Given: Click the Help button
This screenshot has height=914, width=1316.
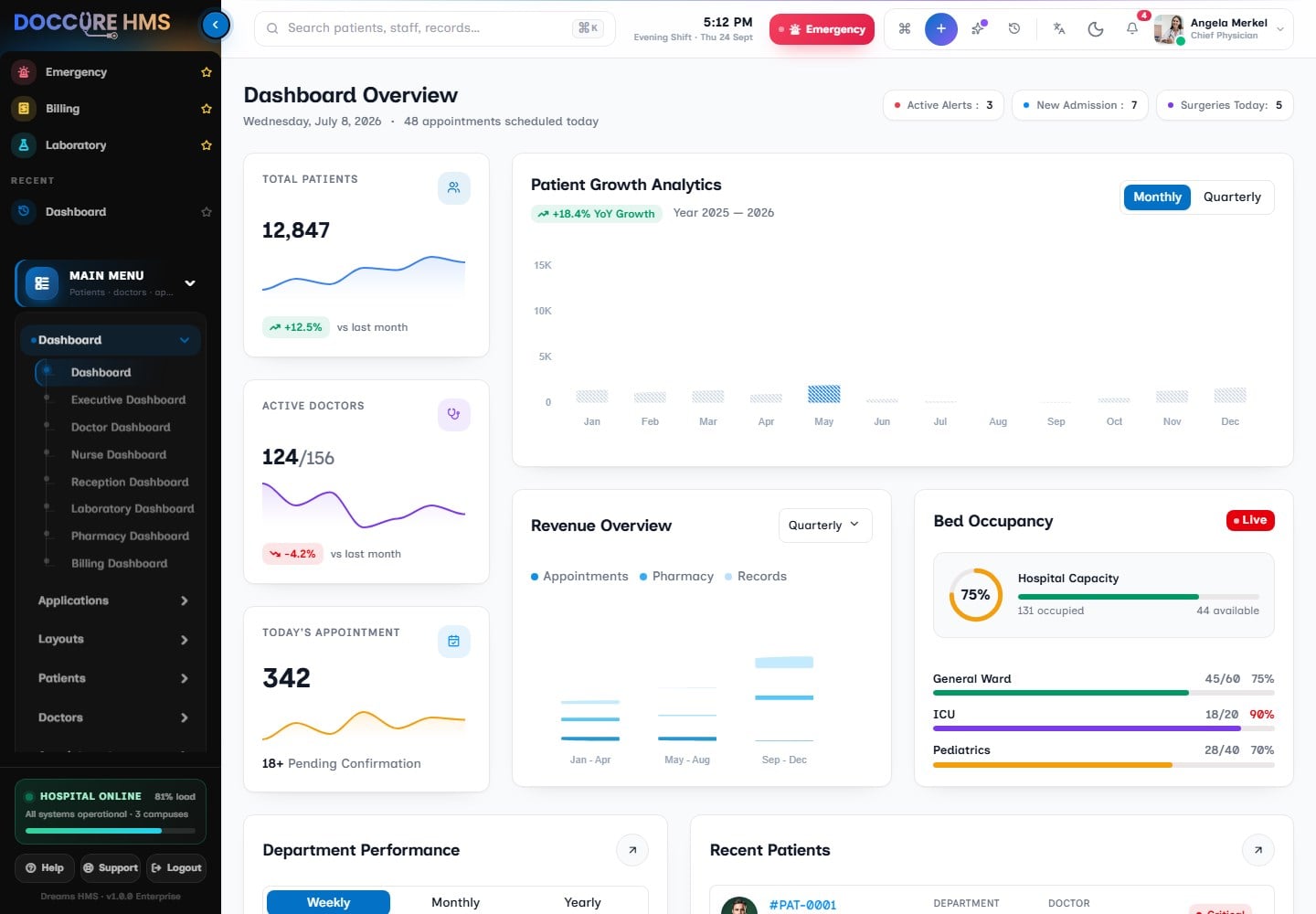Looking at the screenshot, I should coord(45,868).
